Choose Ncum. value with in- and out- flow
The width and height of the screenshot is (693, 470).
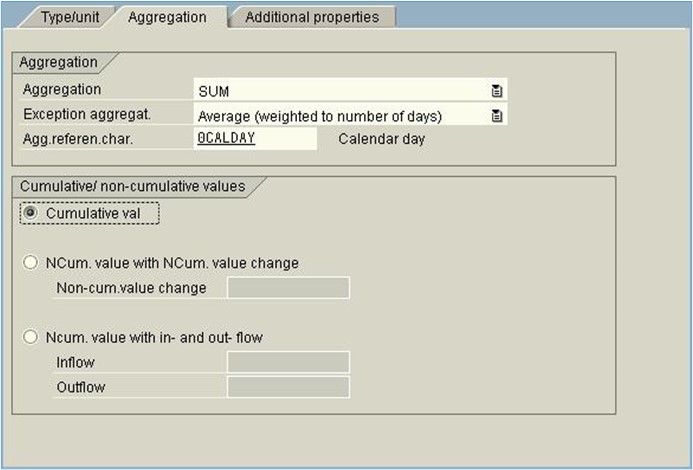(29, 337)
